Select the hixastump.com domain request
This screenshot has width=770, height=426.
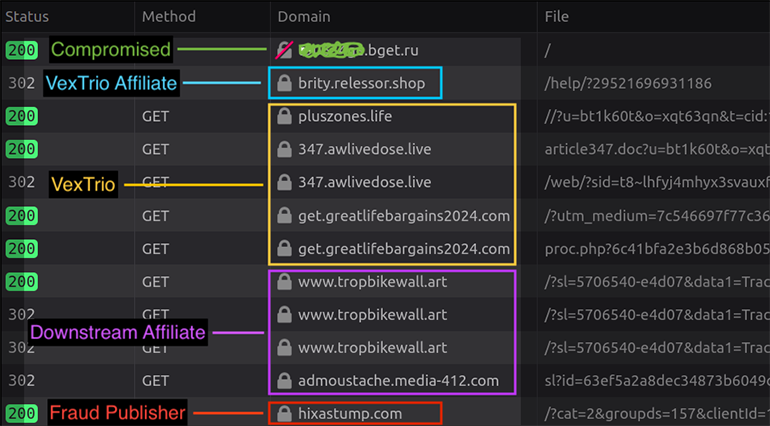(x=350, y=413)
